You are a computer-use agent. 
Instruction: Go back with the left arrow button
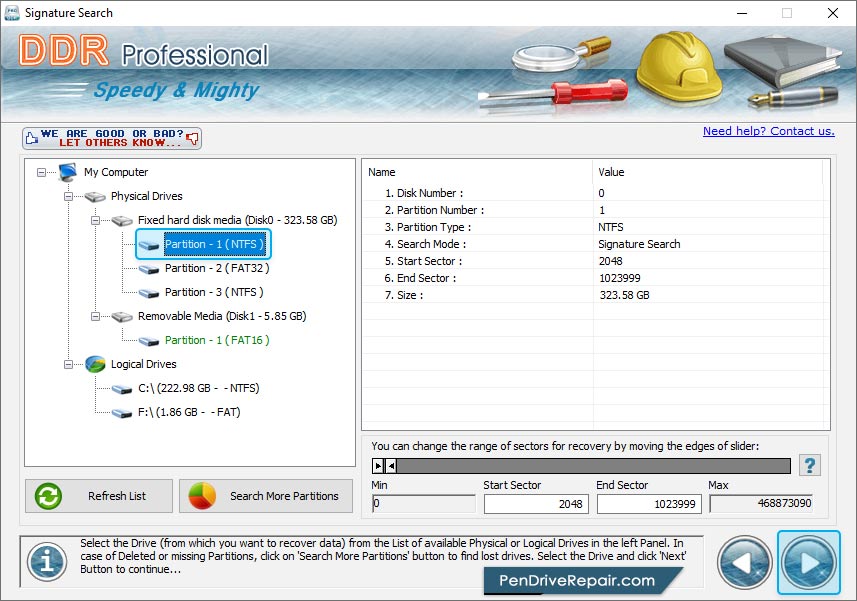coord(744,563)
